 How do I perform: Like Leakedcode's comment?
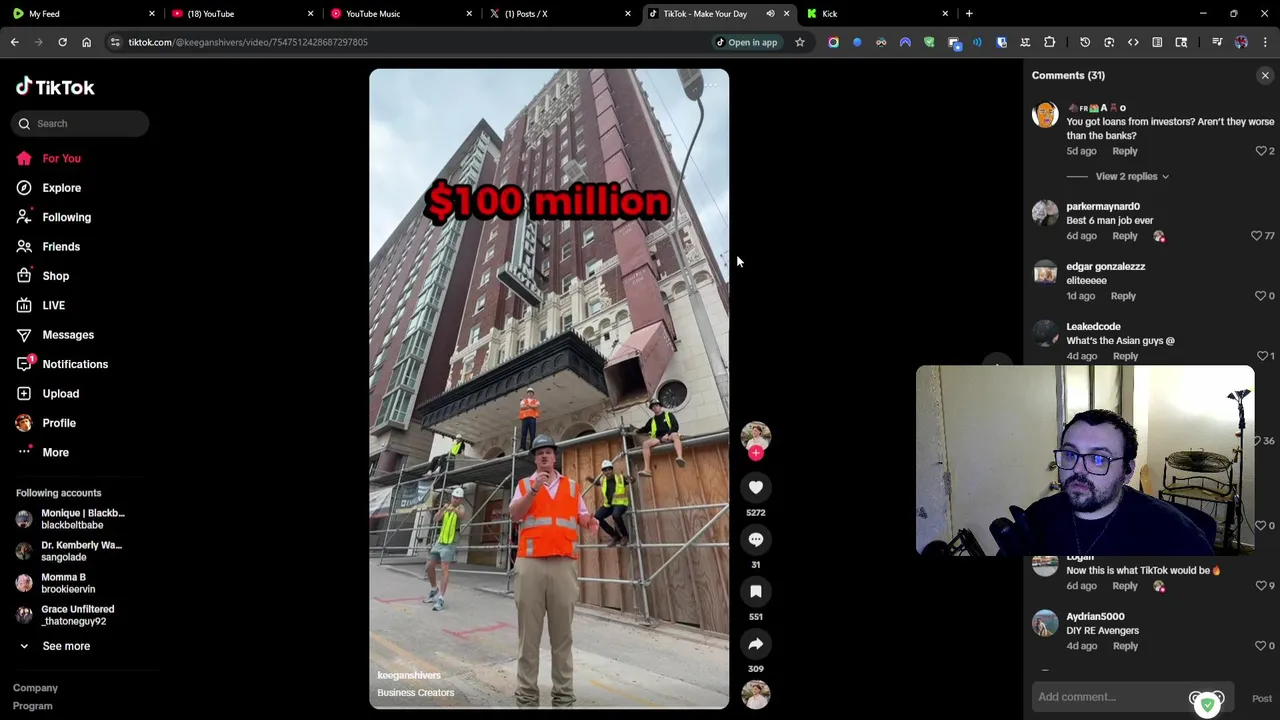tap(1261, 356)
